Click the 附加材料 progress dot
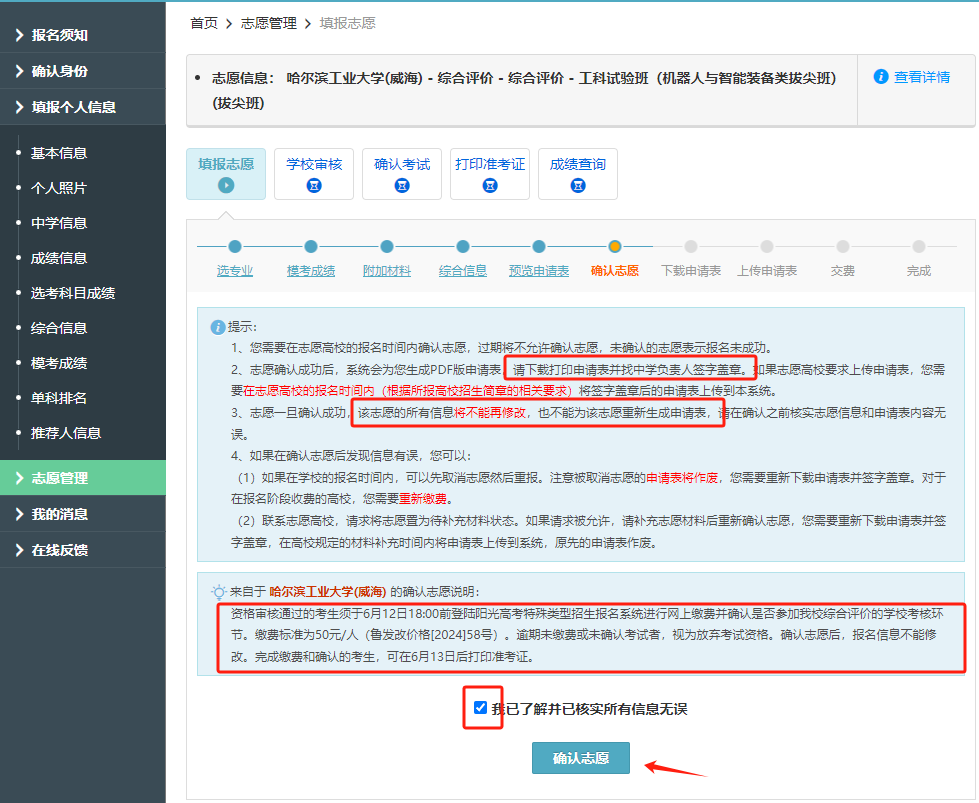This screenshot has width=979, height=803. coord(387,247)
